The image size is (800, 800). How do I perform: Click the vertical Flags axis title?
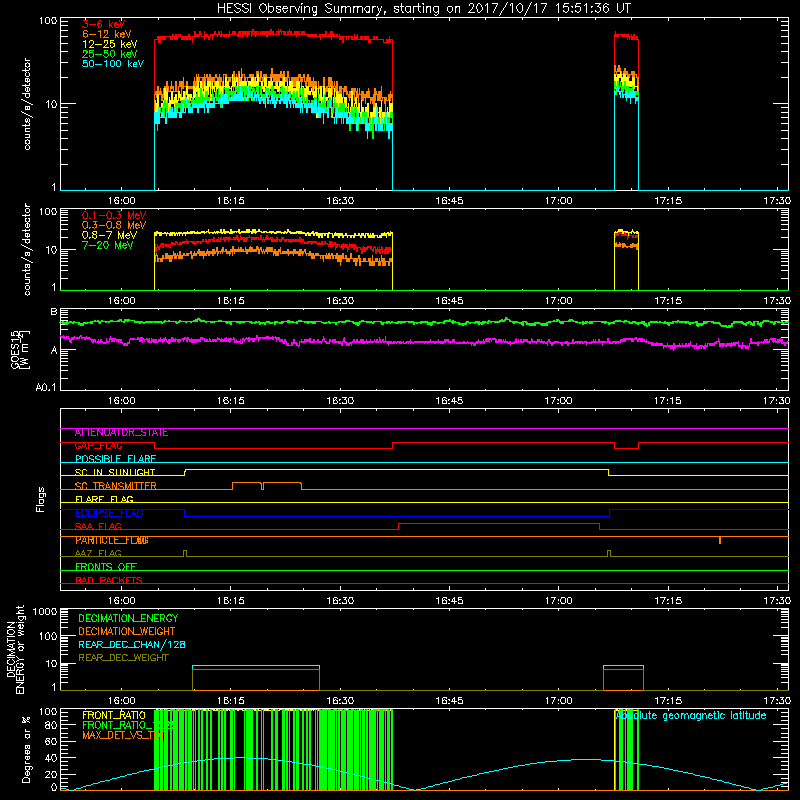tap(40, 499)
